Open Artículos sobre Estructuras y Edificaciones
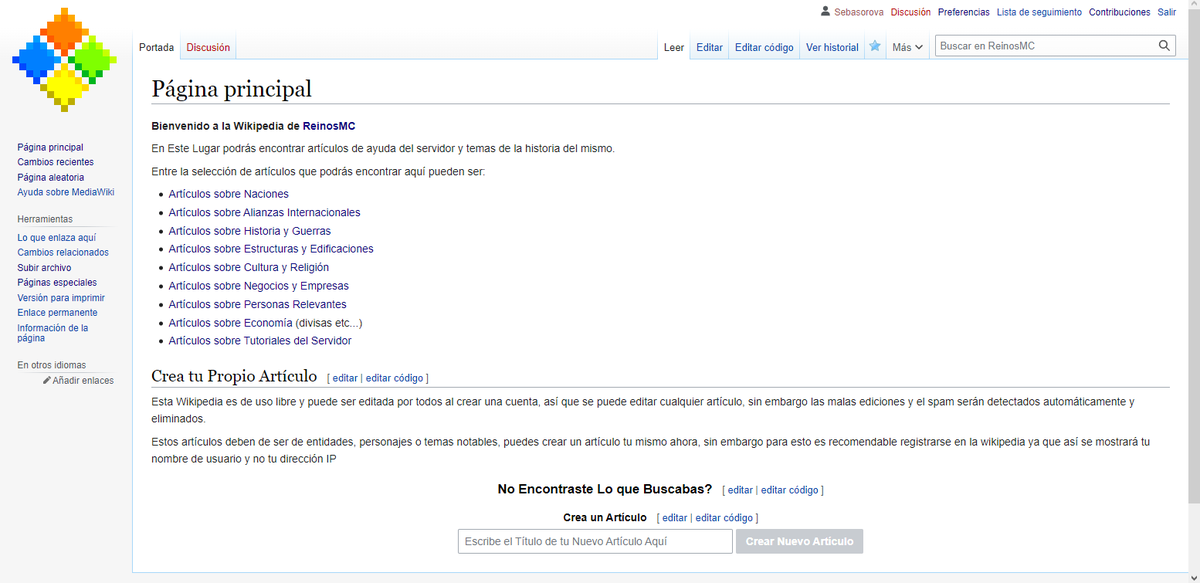Screen dimensions: 1200x583 point(271,249)
